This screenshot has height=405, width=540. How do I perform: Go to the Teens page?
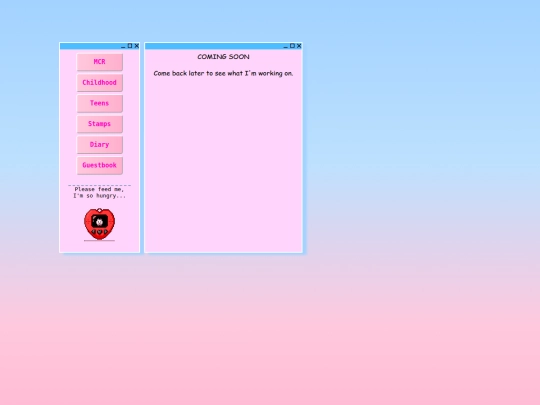100,103
